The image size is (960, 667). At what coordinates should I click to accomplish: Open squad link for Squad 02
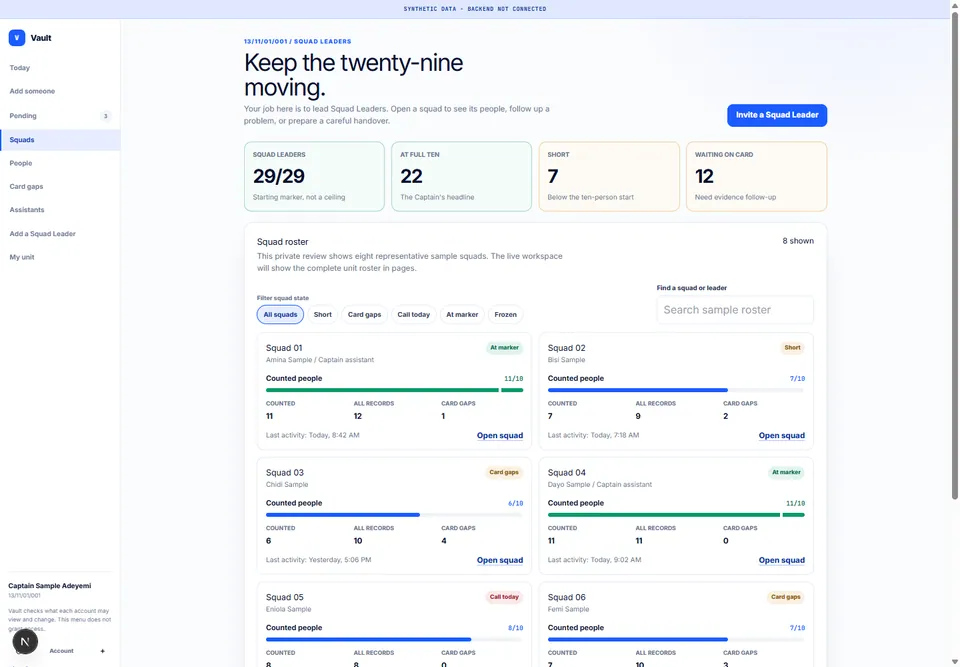[781, 435]
